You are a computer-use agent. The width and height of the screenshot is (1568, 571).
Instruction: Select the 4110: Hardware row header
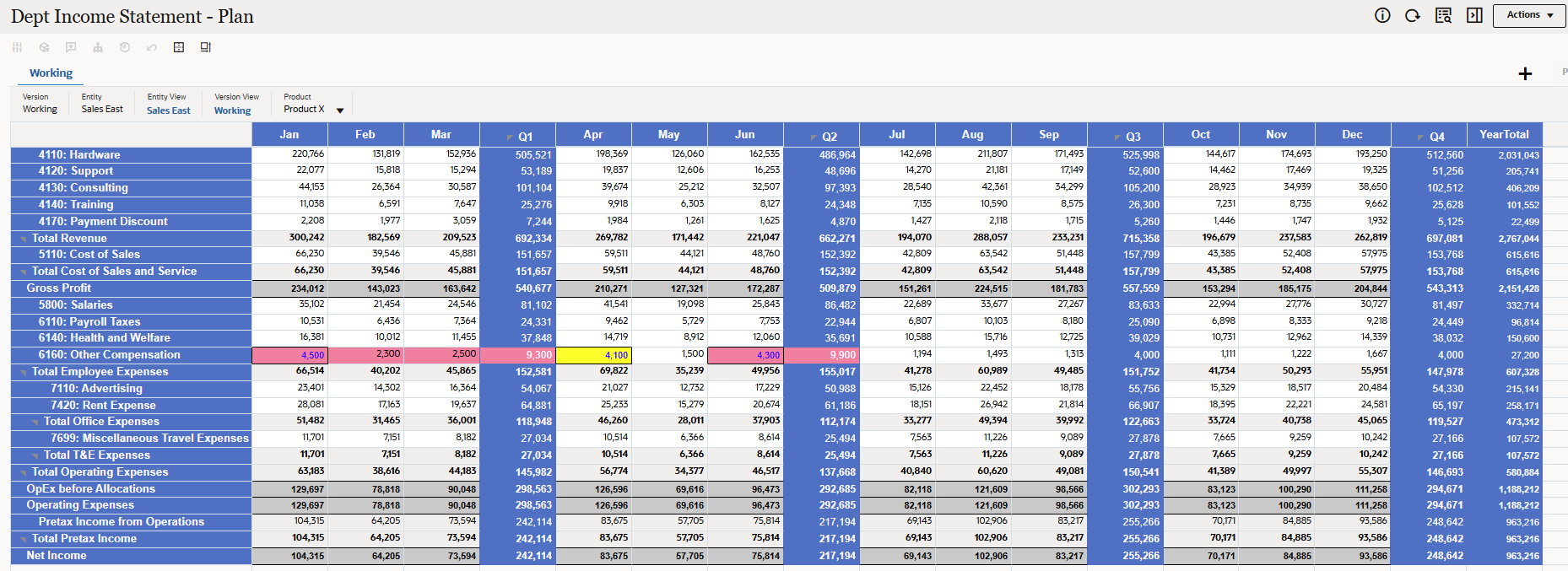(x=131, y=154)
